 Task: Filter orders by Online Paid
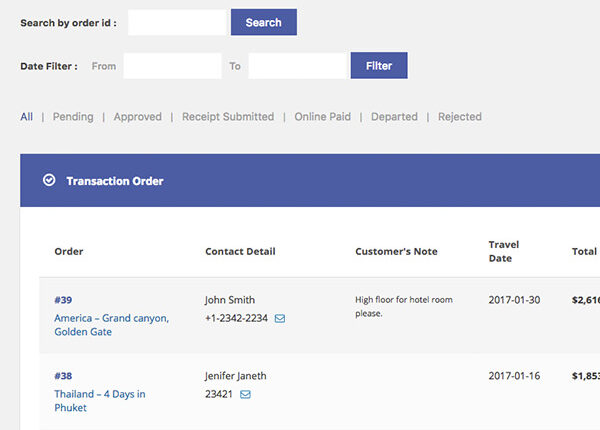click(x=322, y=117)
